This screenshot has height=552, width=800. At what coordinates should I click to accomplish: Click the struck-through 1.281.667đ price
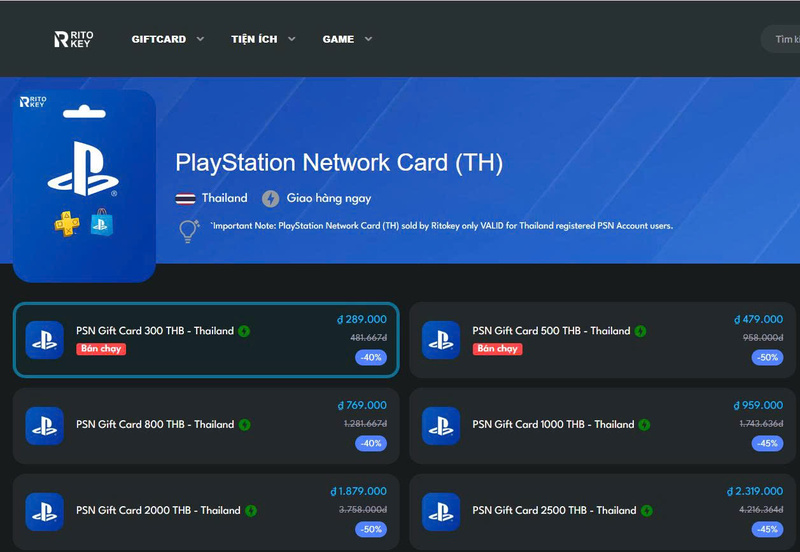(365, 423)
